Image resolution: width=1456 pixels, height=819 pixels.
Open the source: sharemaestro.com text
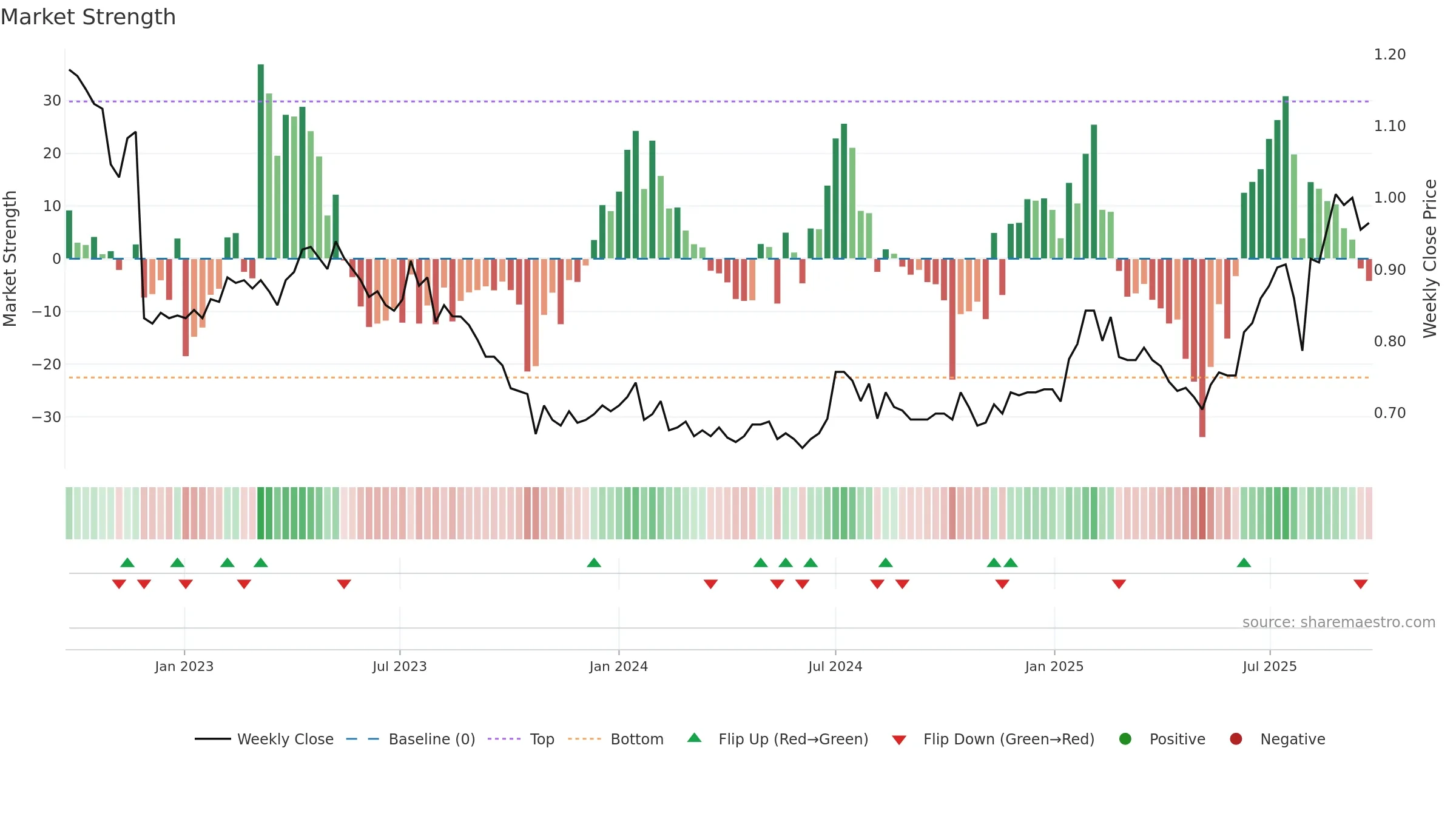point(1339,622)
